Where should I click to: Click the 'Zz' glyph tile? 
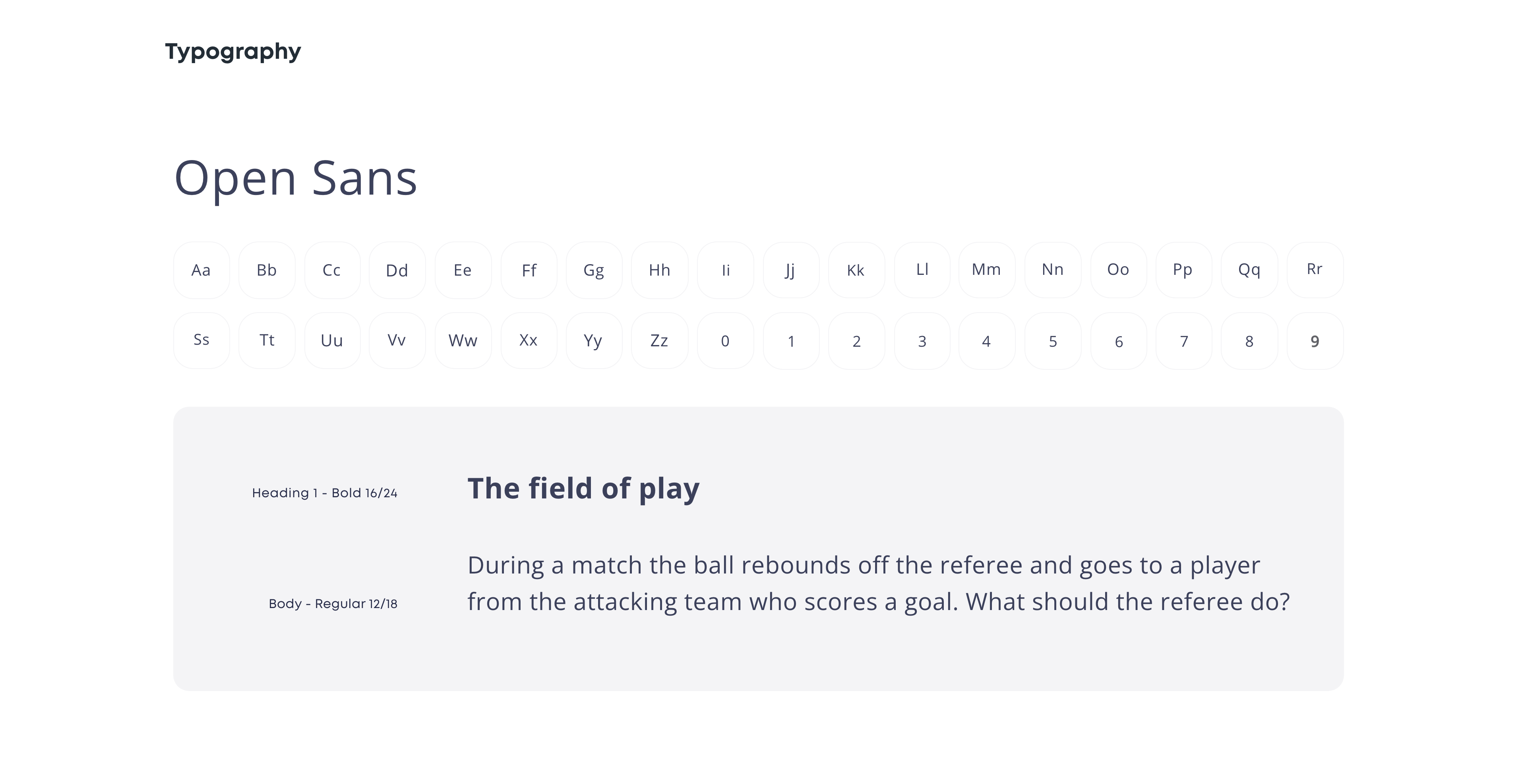pyautogui.click(x=659, y=340)
